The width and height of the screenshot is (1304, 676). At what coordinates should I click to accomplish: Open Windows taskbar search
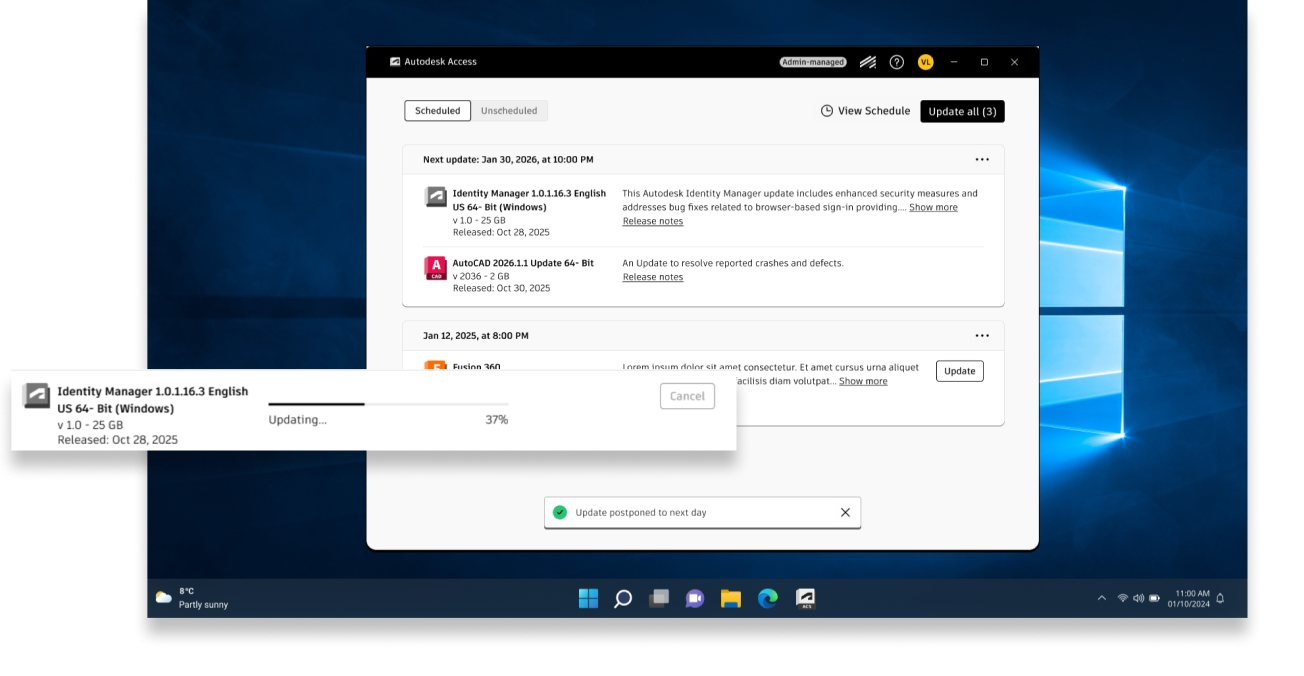coord(623,599)
